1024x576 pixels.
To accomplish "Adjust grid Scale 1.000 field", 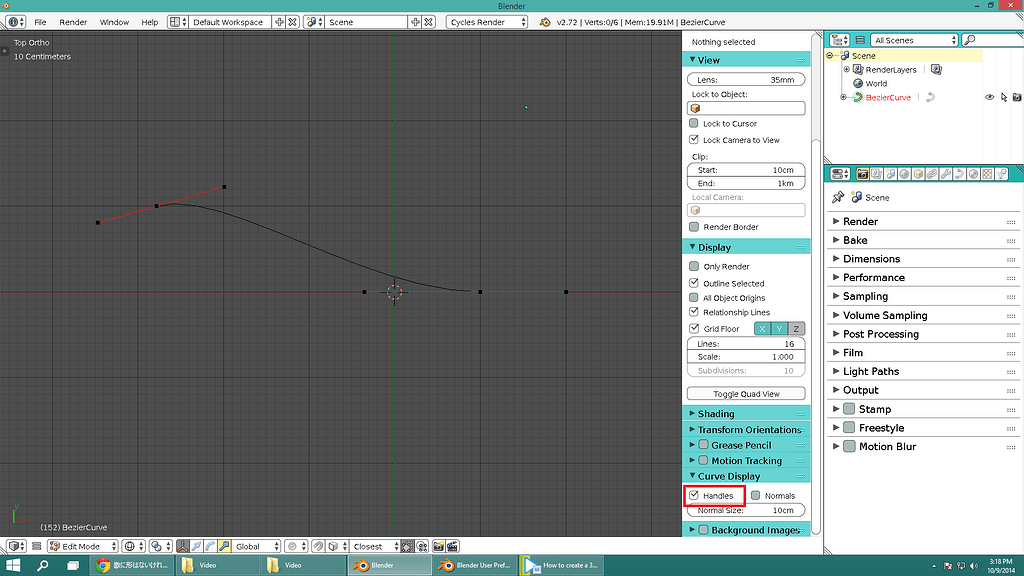I will (746, 357).
